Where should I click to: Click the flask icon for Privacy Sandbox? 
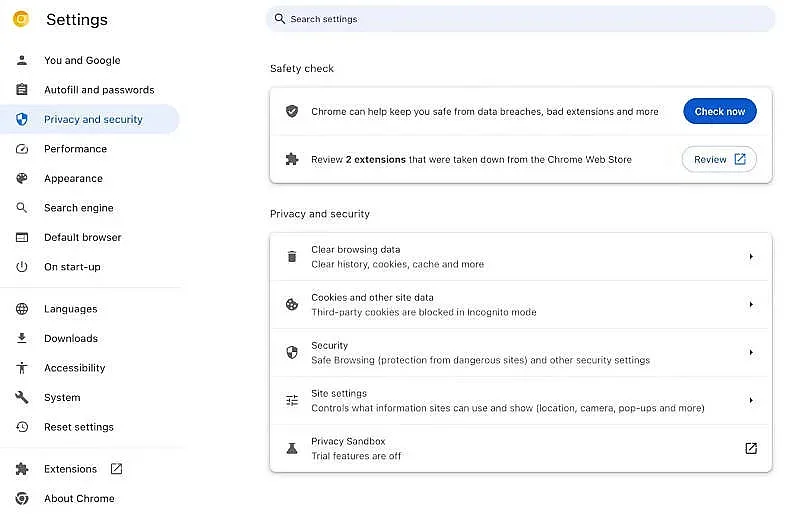[292, 448]
